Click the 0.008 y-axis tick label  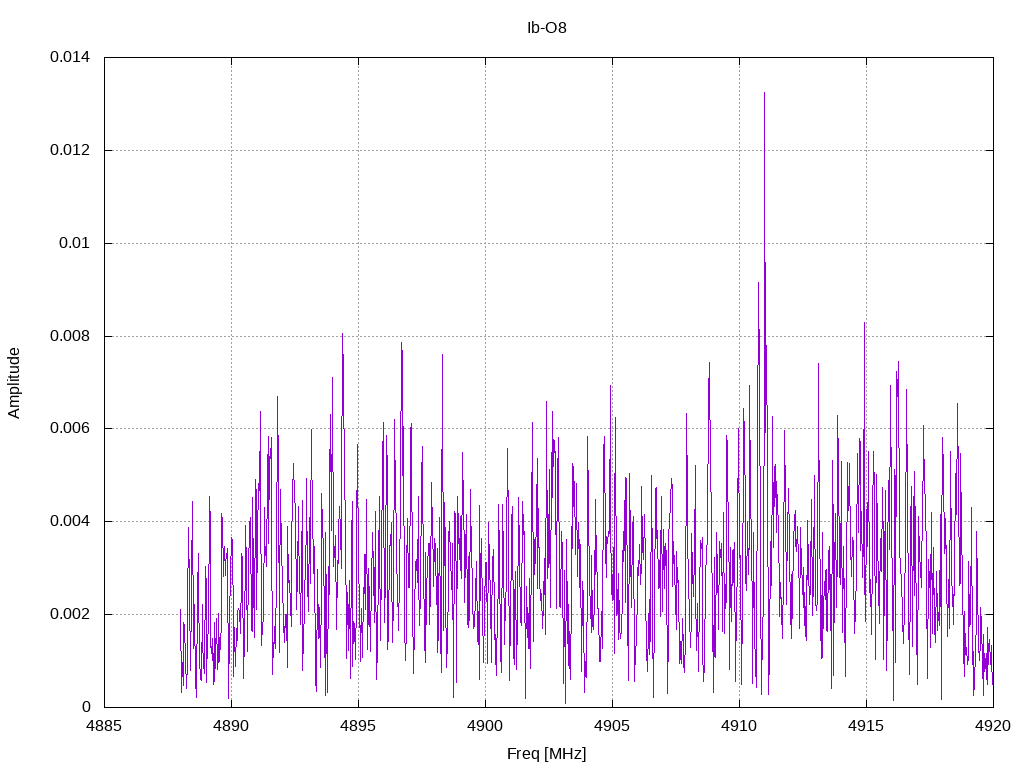coord(70,336)
